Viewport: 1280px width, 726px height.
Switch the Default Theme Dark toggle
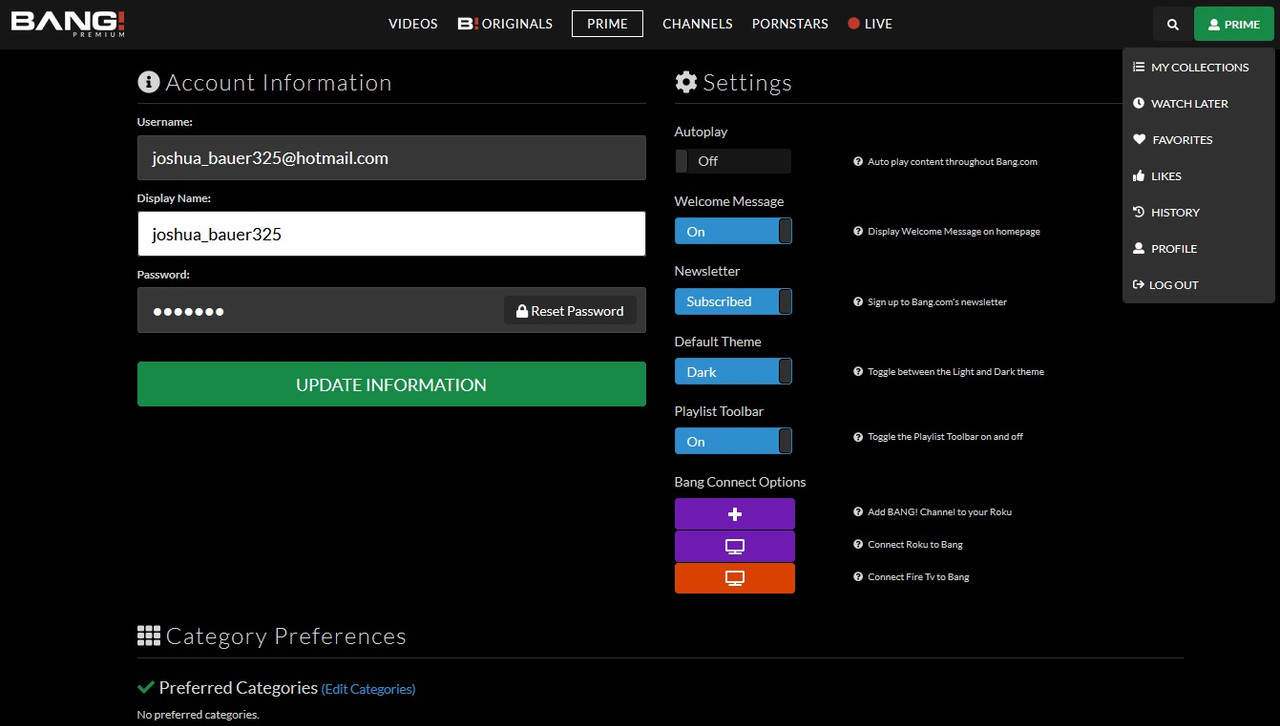tap(733, 371)
